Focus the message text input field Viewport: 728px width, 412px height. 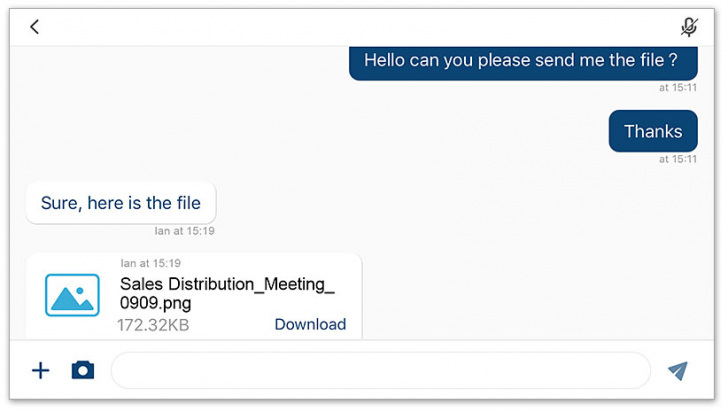(x=380, y=371)
